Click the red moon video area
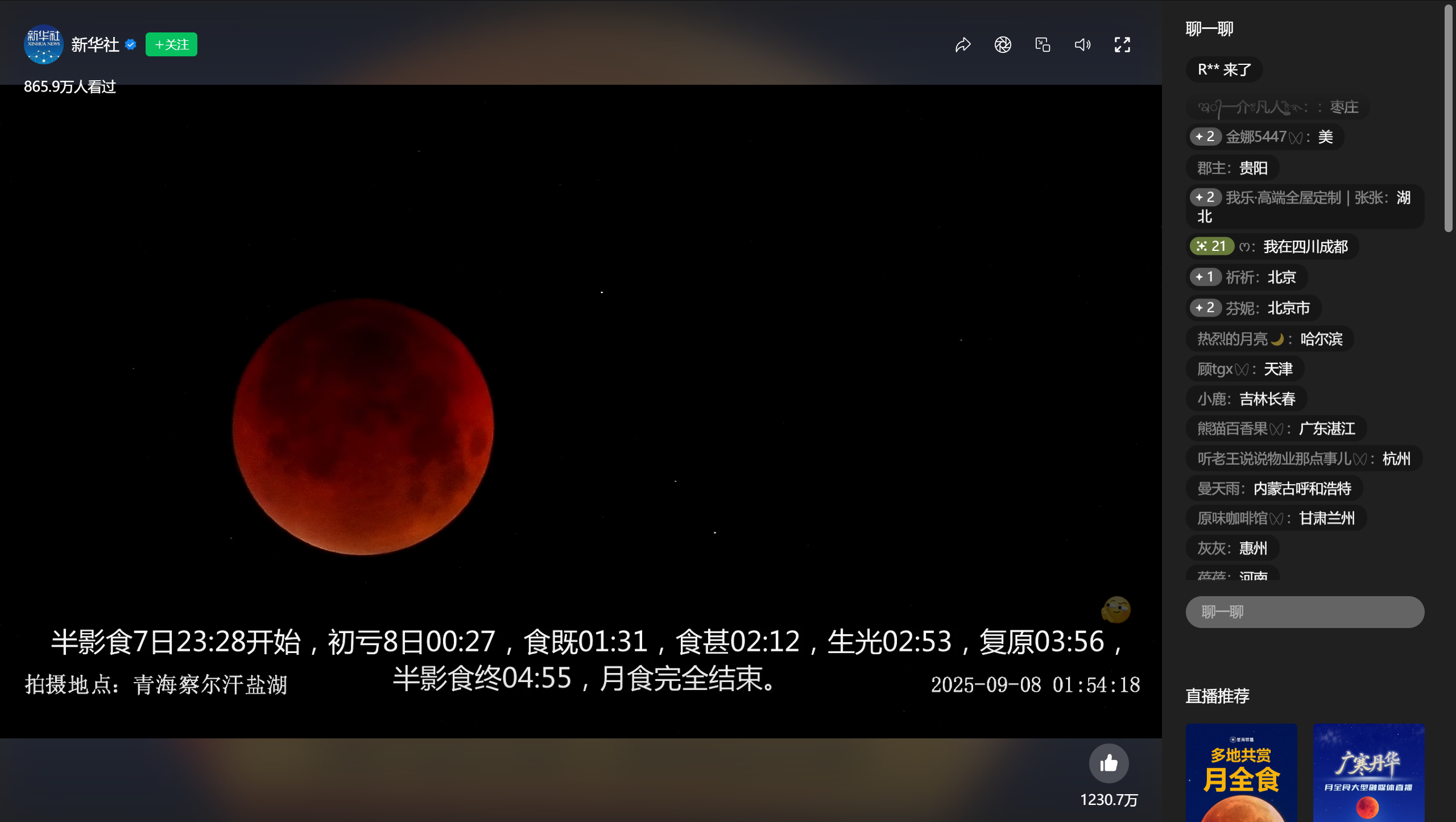Viewport: 1456px width, 822px height. pyautogui.click(x=363, y=427)
